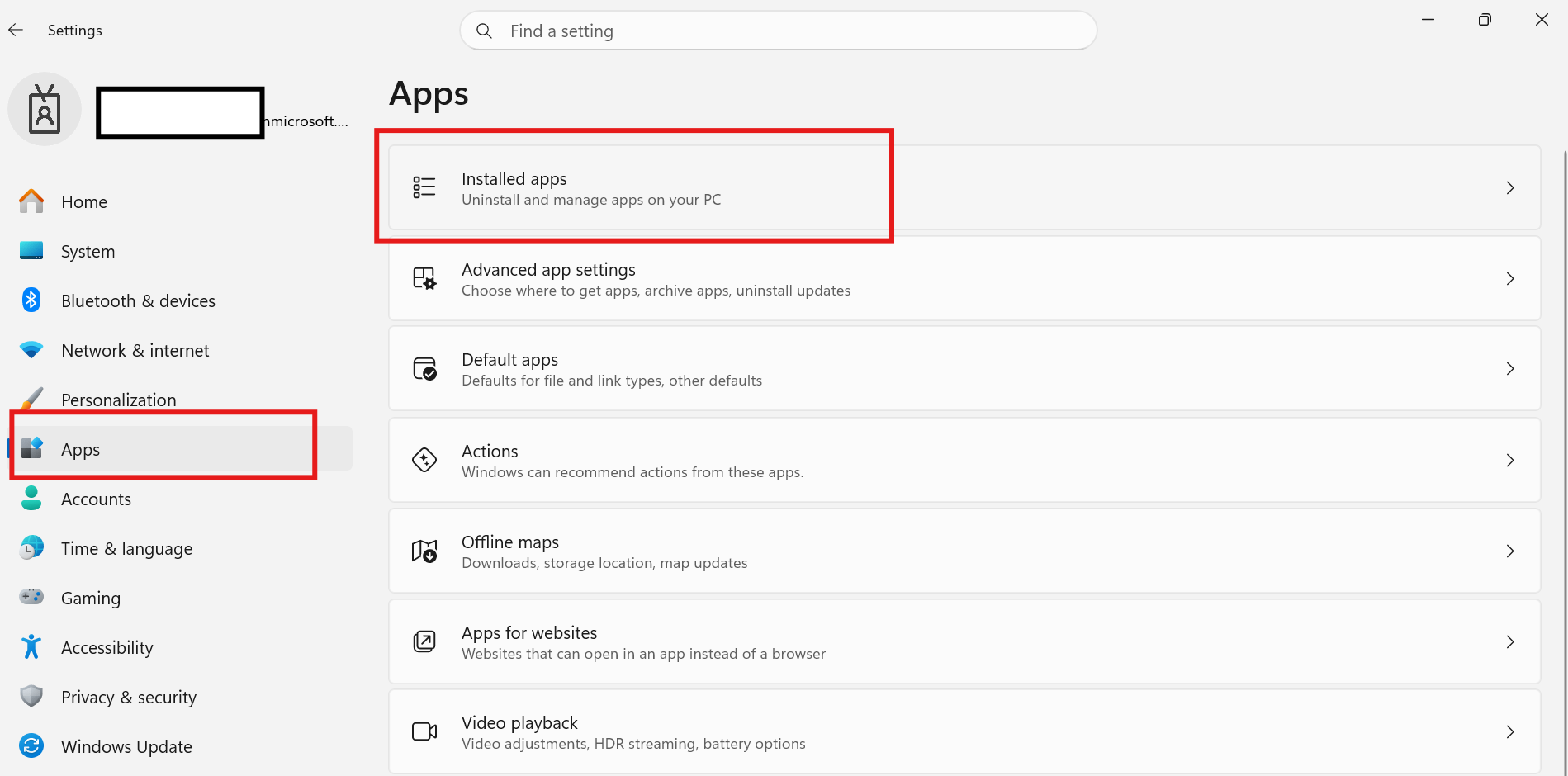Click 'Uninstall and manage apps on your PC'
The width and height of the screenshot is (1568, 776).
pos(591,200)
